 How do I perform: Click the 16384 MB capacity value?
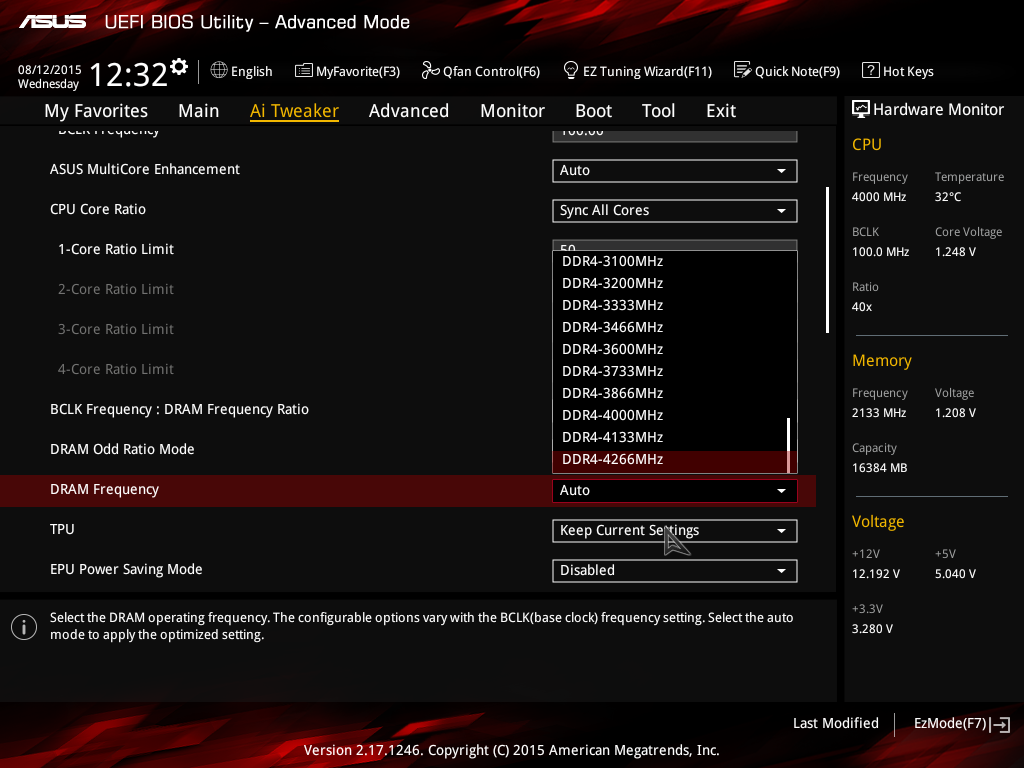(879, 468)
